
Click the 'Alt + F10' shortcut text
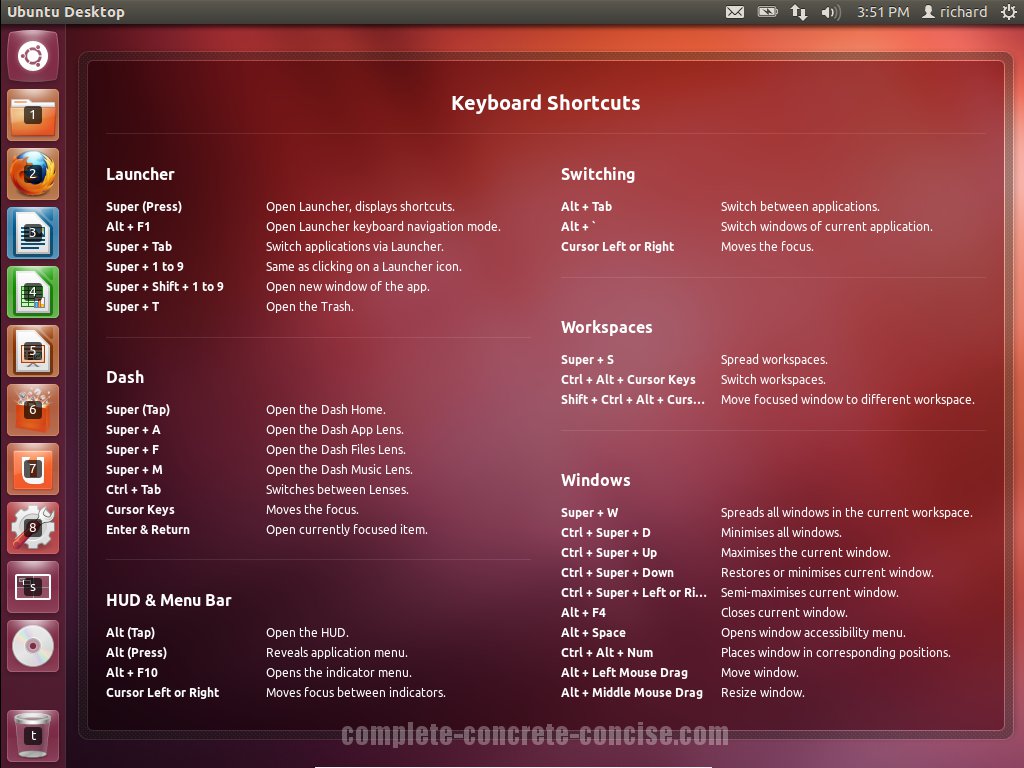pyautogui.click(x=132, y=673)
